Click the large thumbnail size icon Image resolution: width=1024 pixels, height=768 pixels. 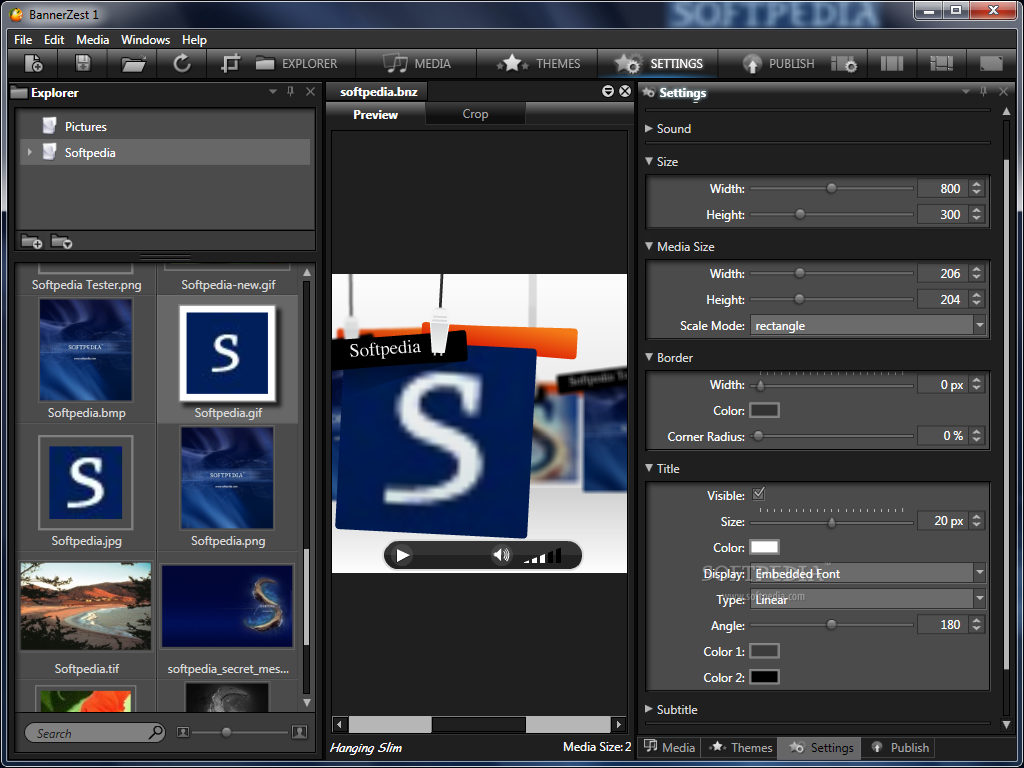click(300, 732)
